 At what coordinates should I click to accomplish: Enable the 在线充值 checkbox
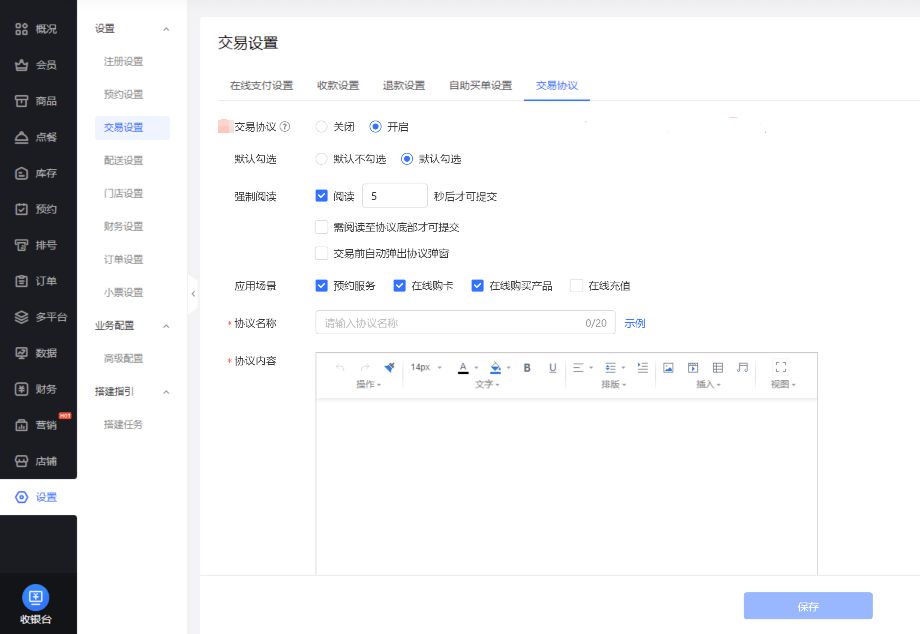coord(576,286)
